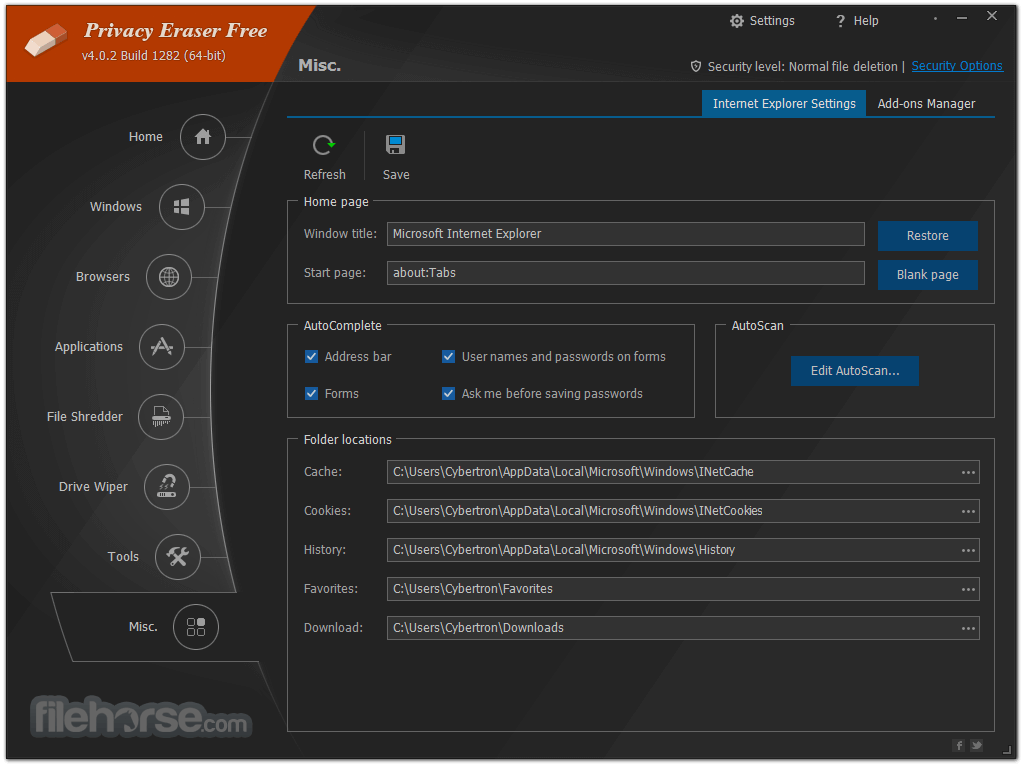The width and height of the screenshot is (1024, 768).
Task: Click the Start page input field
Action: point(625,273)
